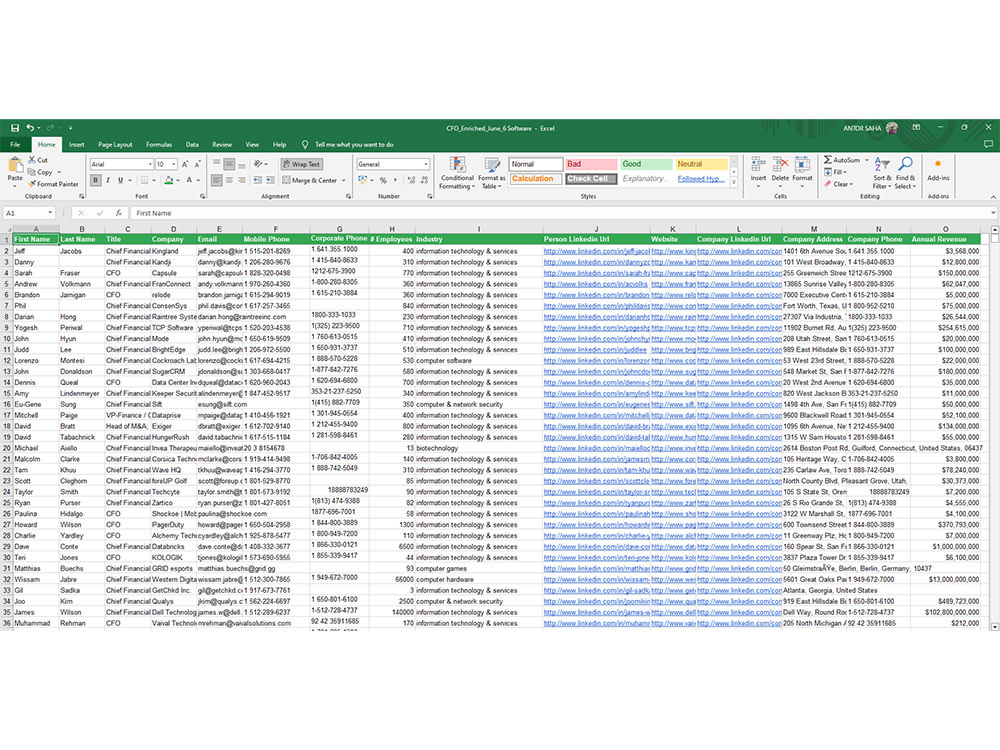Viewport: 1000px width, 750px height.
Task: Cut the selection with the scissors icon
Action: [33, 159]
